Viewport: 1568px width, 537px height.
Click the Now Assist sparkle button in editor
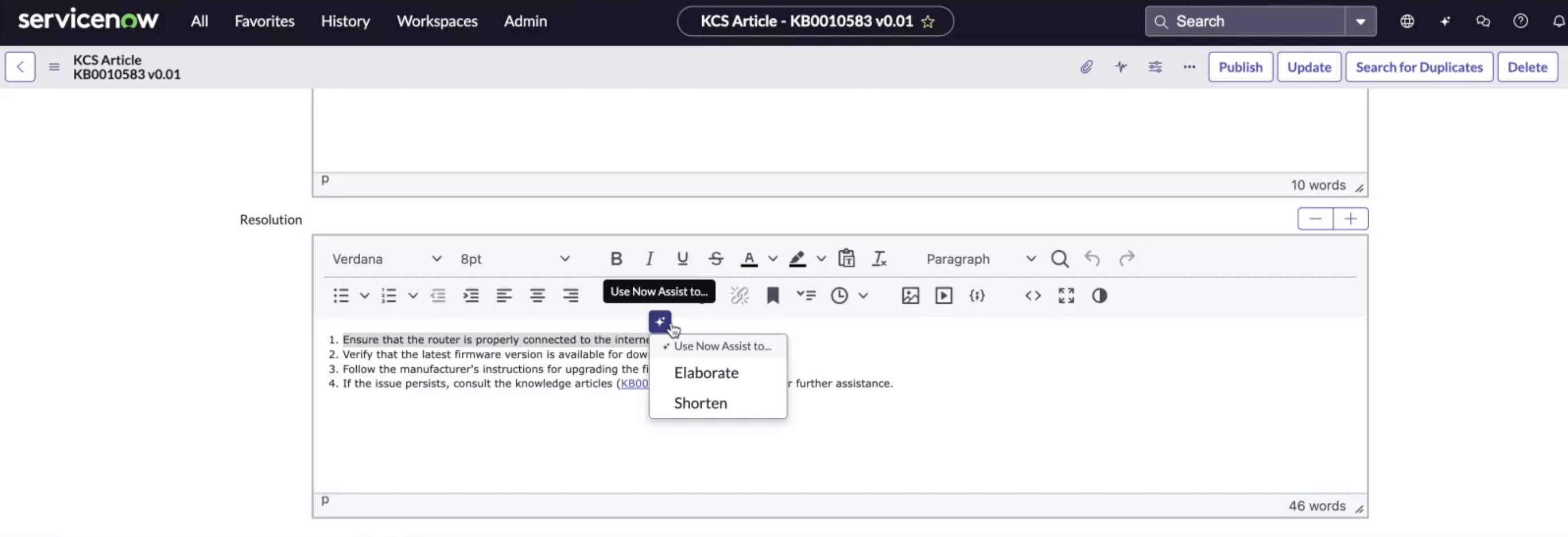pos(660,321)
